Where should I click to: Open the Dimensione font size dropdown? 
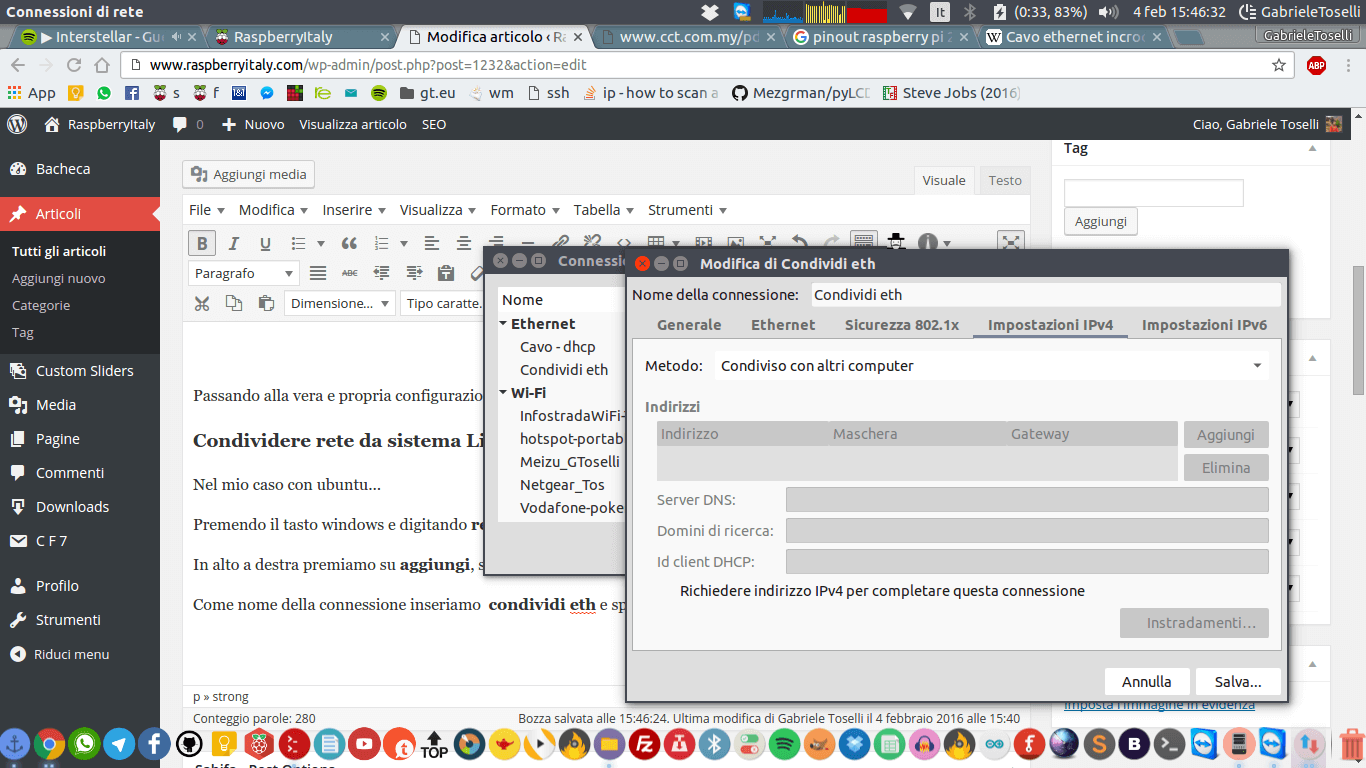click(340, 303)
